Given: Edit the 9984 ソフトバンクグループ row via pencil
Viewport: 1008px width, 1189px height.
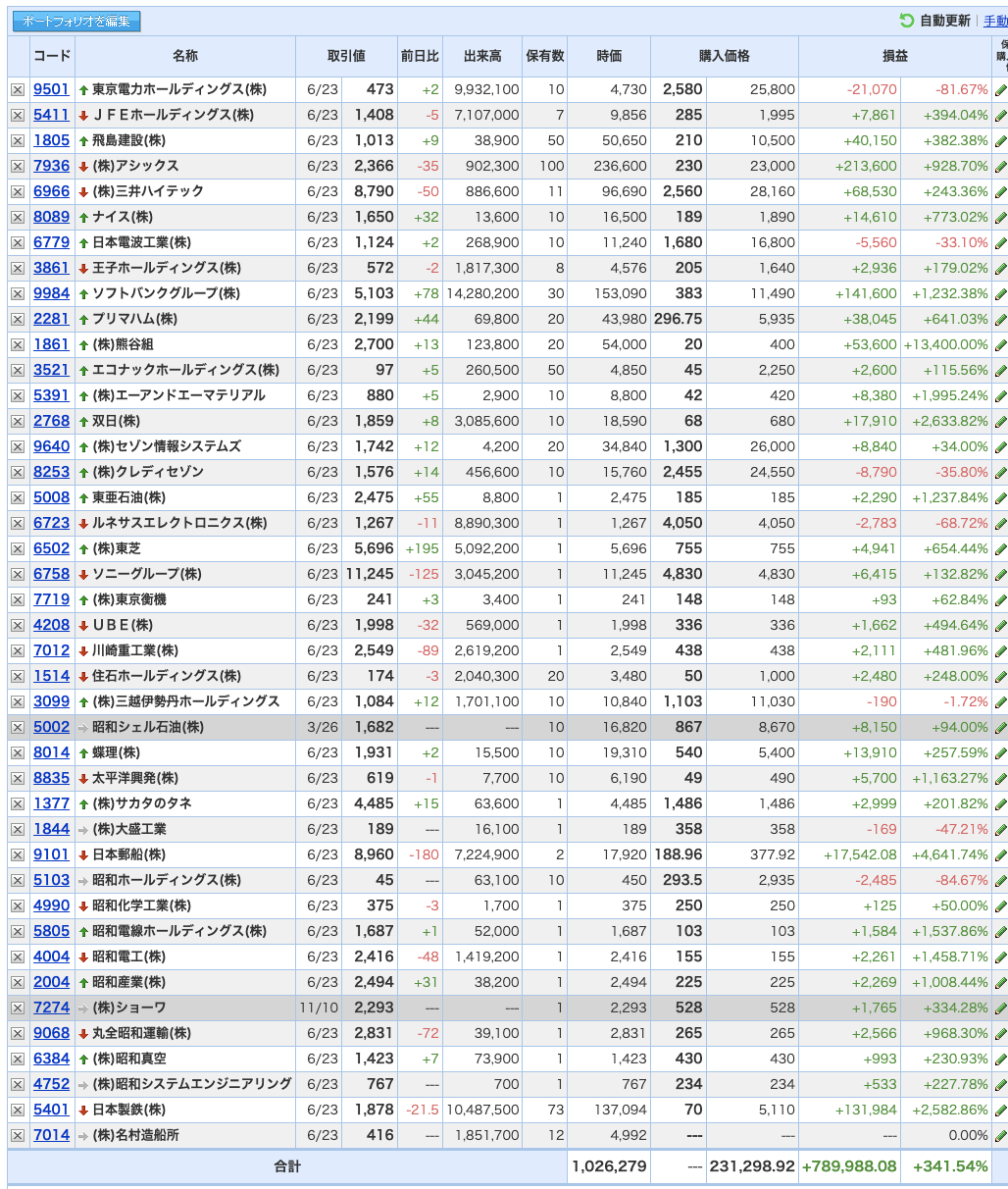Looking at the screenshot, I should pyautogui.click(x=1000, y=293).
